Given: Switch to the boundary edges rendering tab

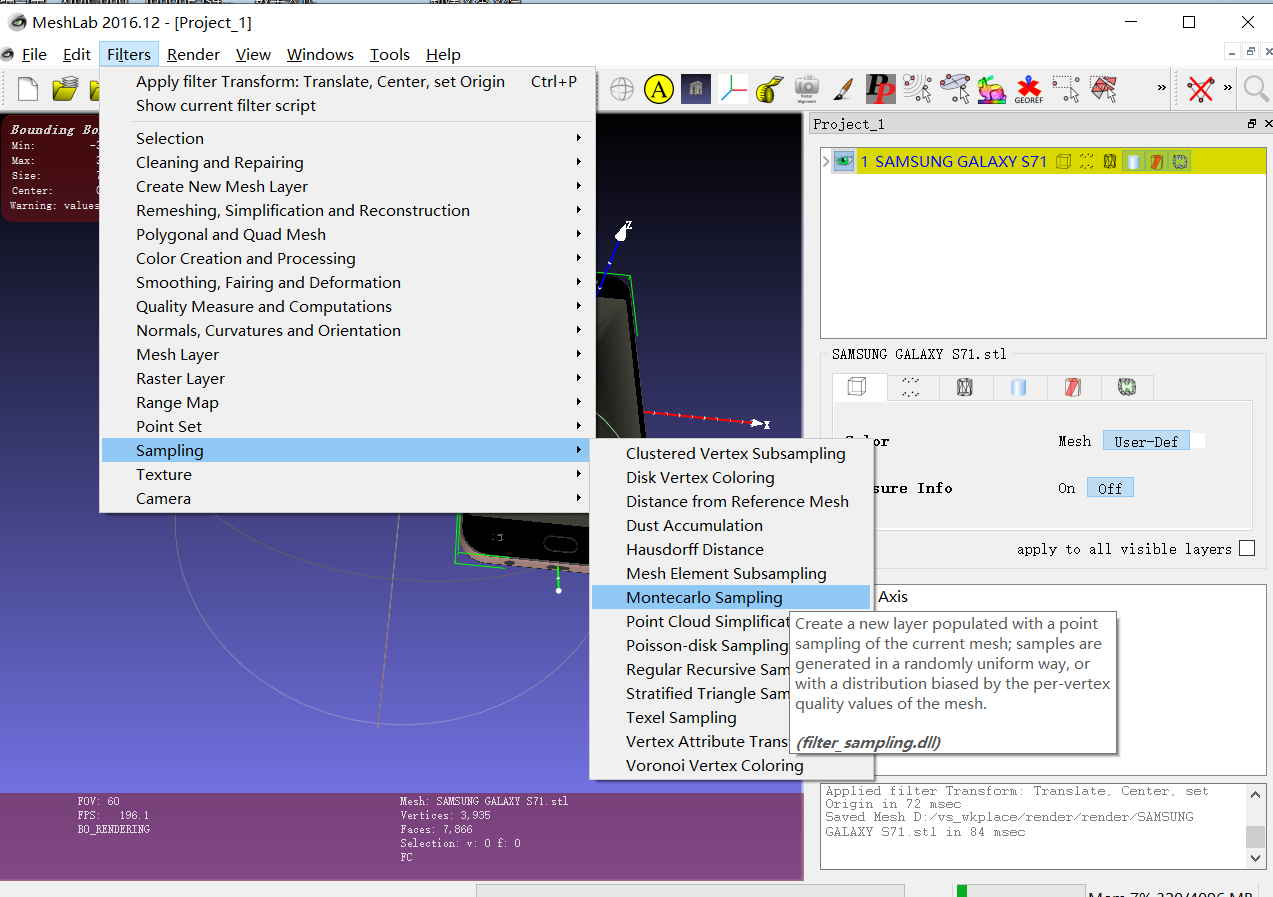Looking at the screenshot, I should point(1127,387).
